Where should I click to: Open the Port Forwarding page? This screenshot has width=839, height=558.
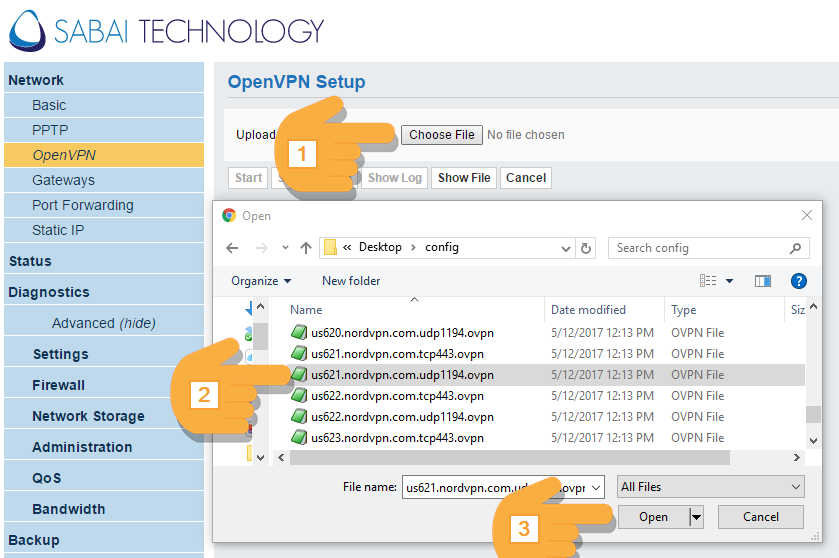click(x=104, y=205)
